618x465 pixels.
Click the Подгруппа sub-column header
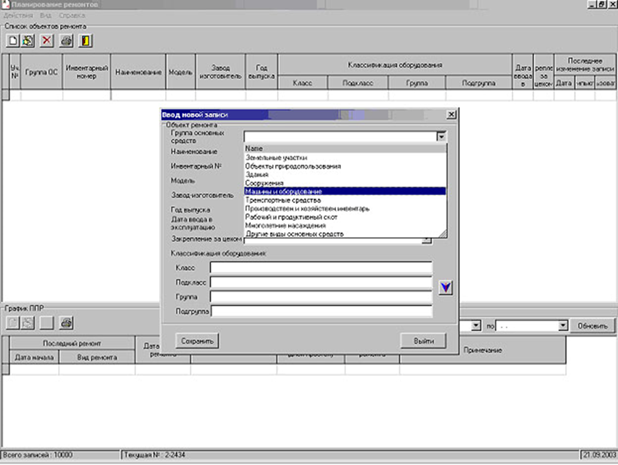point(478,83)
